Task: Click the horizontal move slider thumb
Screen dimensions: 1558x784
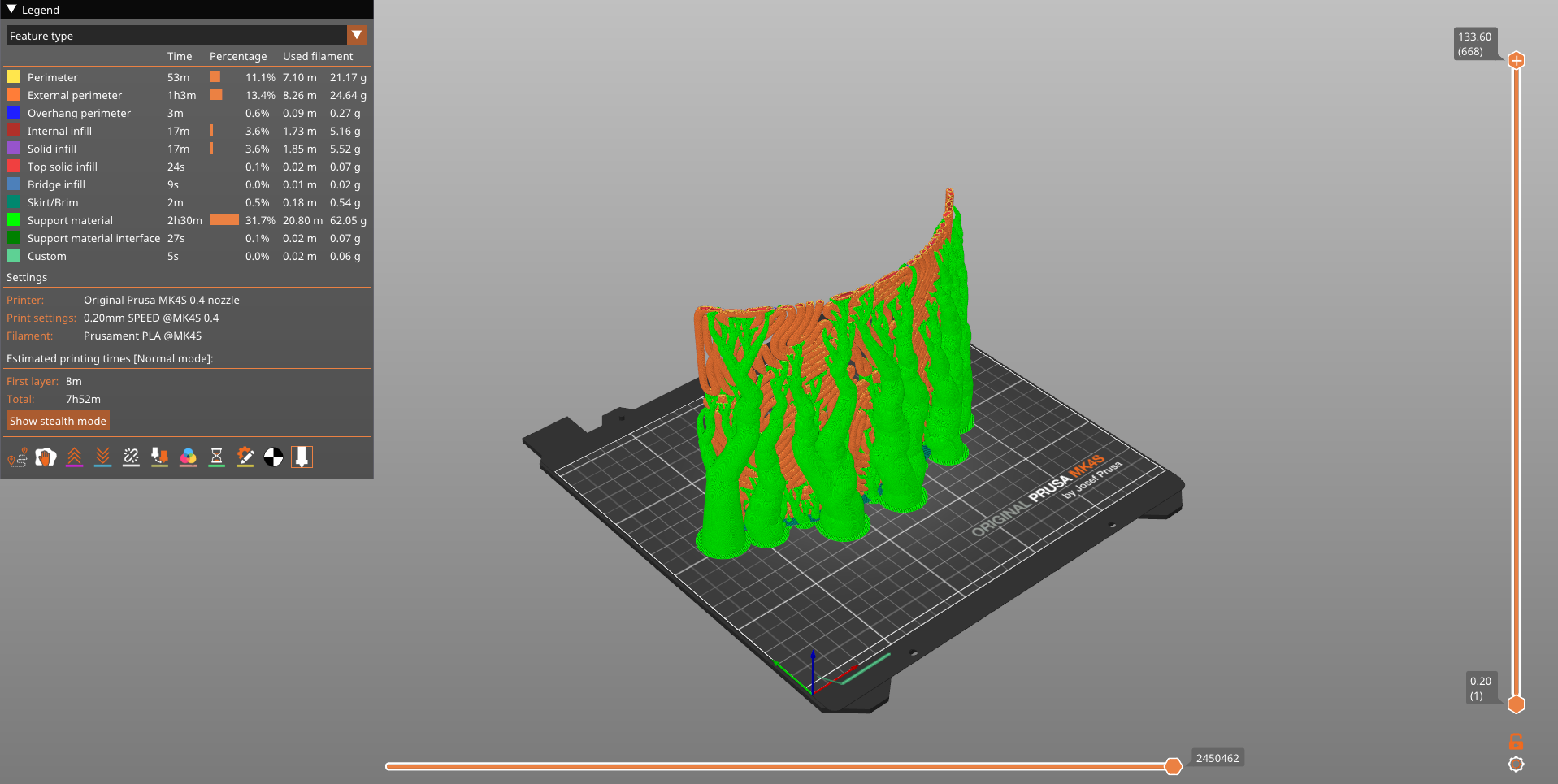Action: pos(1173,765)
